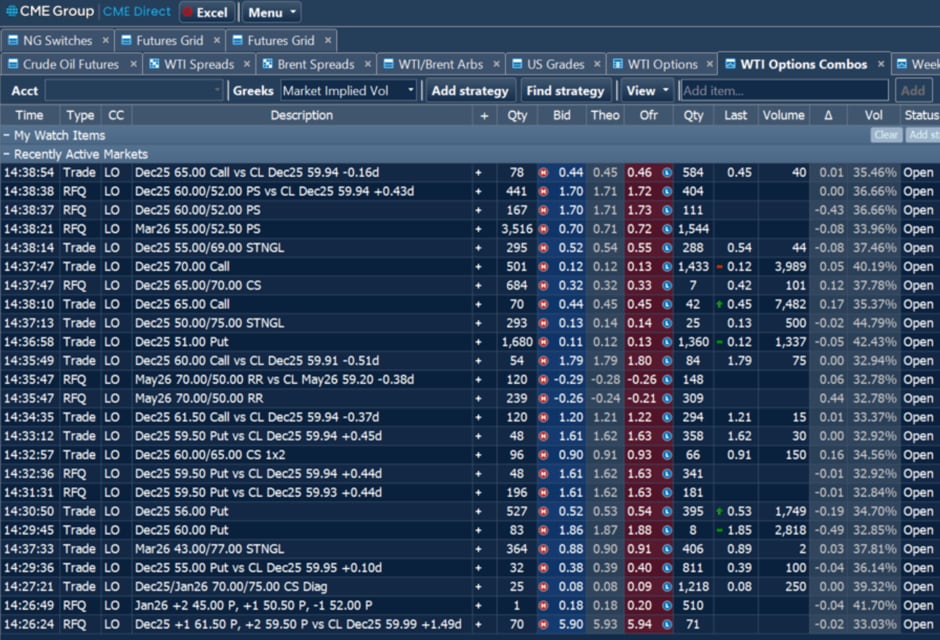Screen dimensions: 940x640
Task: Click green up arrow on Dec25 56.00 Put last
Action: click(719, 512)
